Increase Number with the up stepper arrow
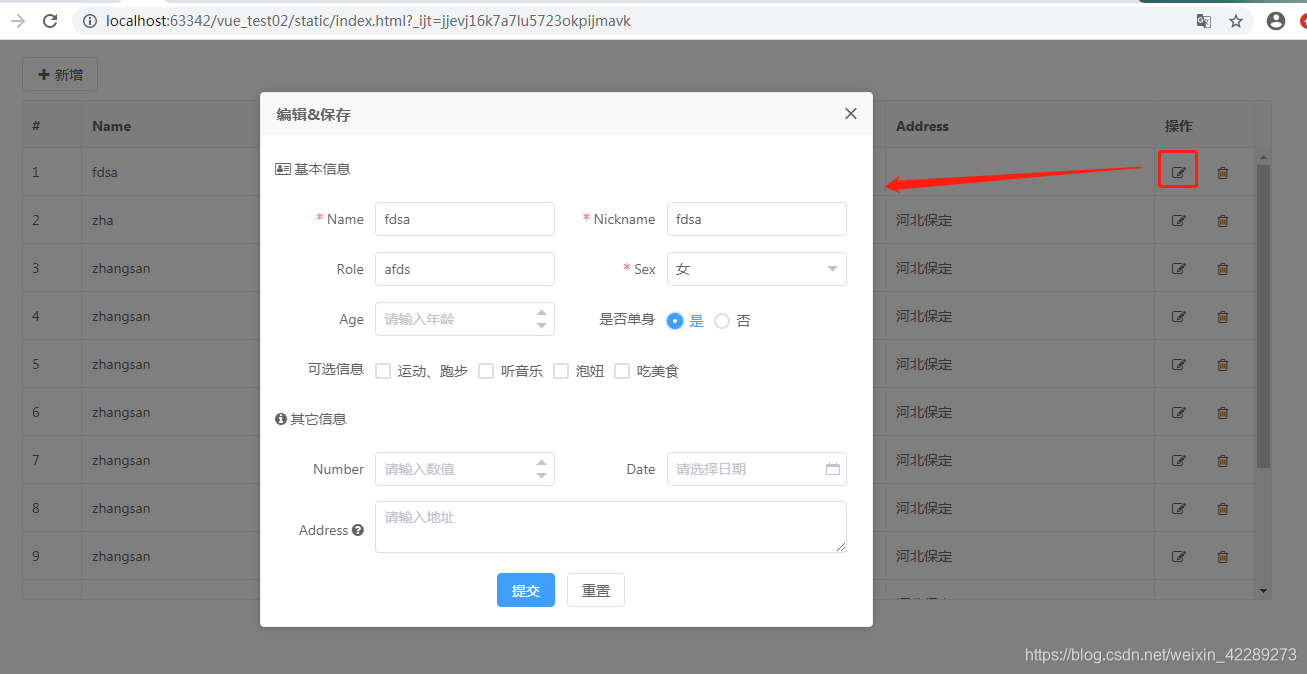 pyautogui.click(x=541, y=462)
